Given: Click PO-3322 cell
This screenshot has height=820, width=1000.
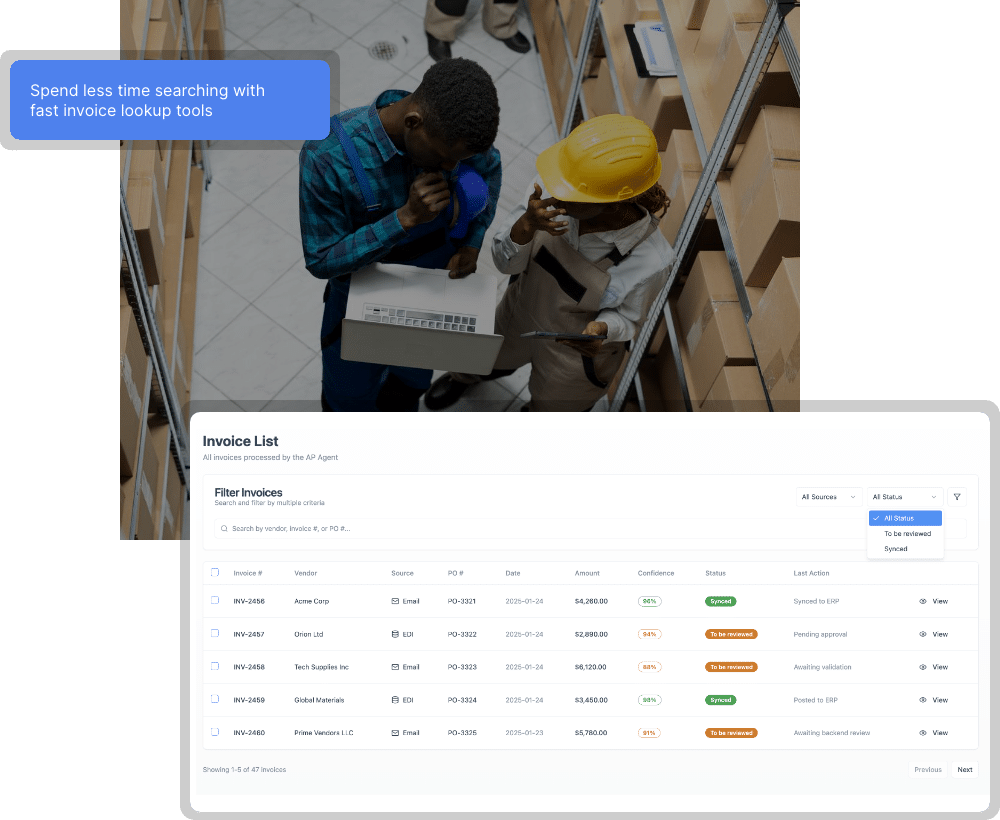Looking at the screenshot, I should click(462, 634).
